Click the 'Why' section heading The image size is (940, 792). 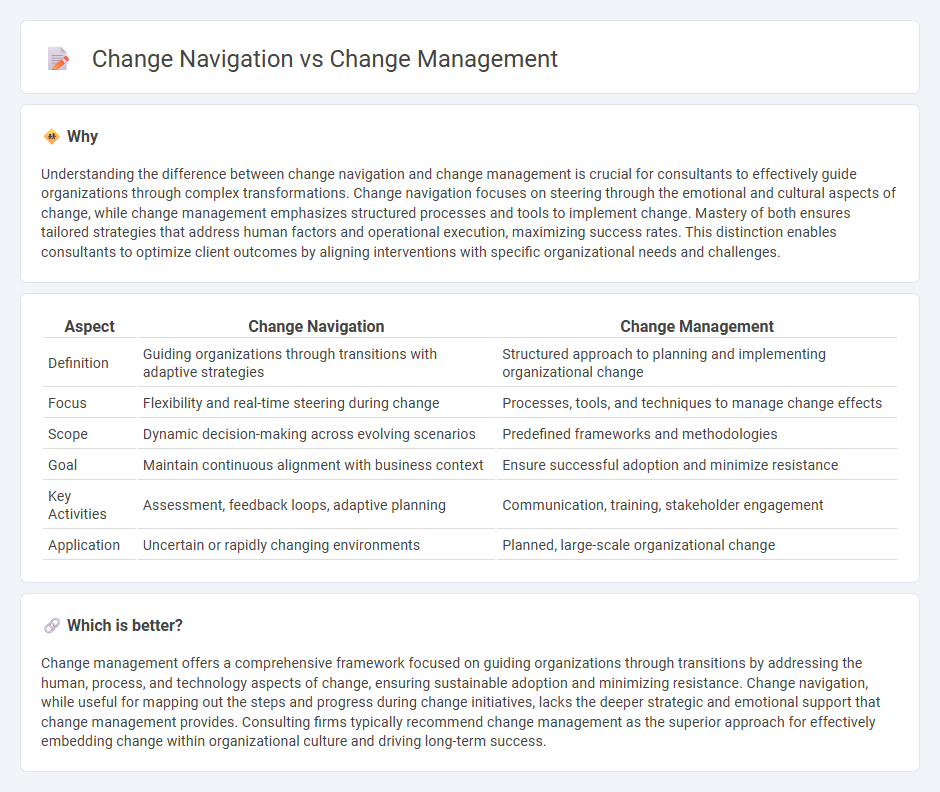click(x=82, y=137)
